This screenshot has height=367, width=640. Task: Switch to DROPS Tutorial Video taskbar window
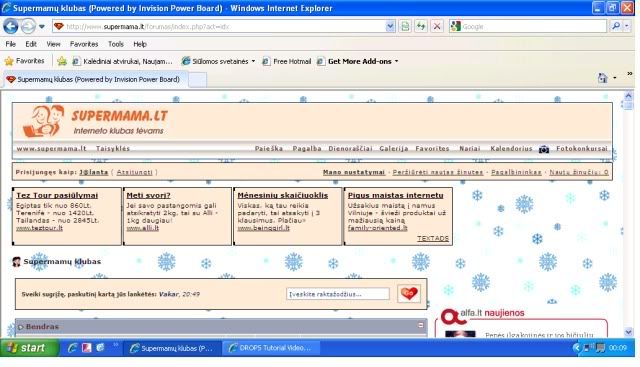270,348
